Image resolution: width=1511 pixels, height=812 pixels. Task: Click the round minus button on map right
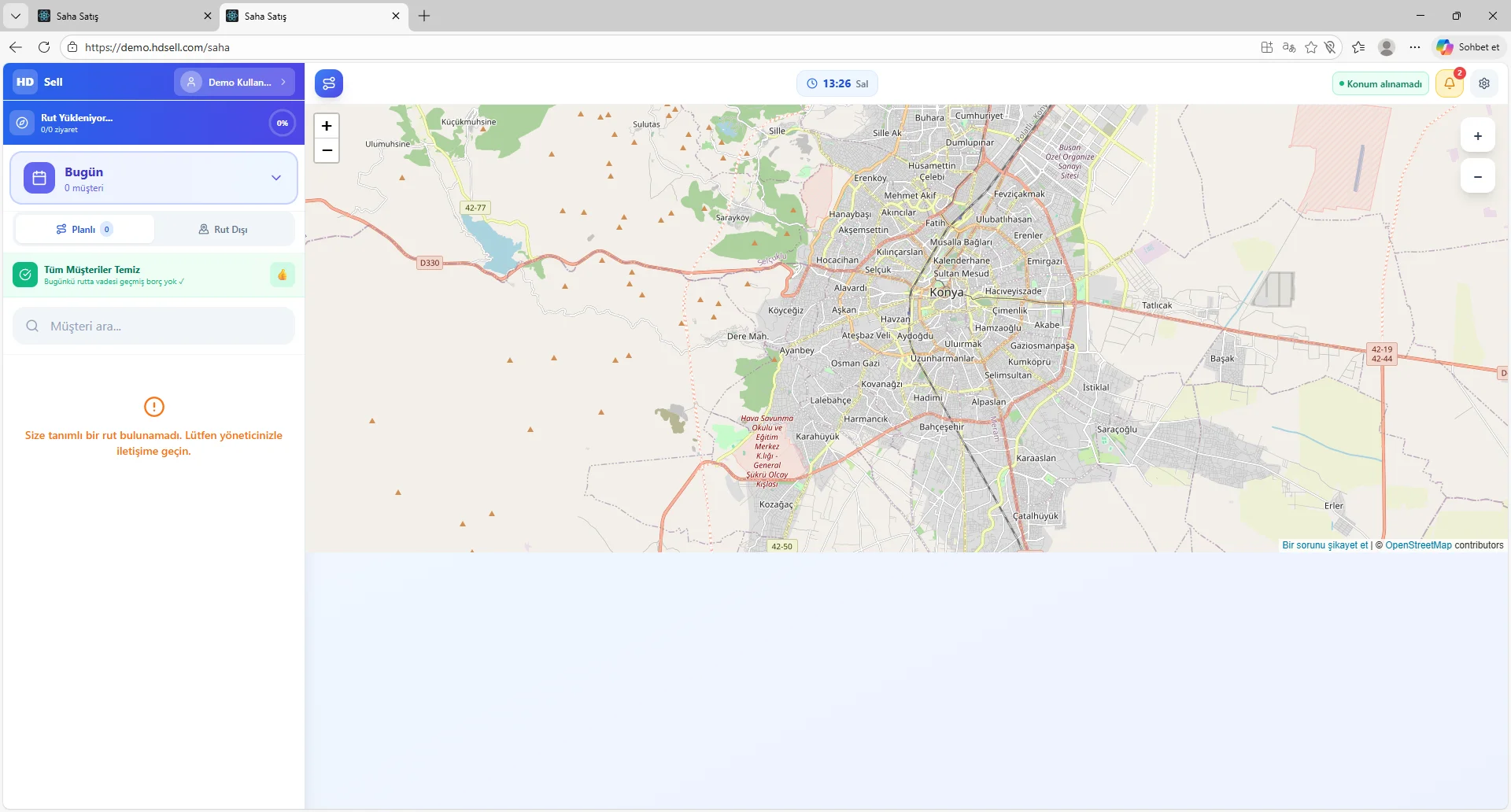tap(1477, 177)
